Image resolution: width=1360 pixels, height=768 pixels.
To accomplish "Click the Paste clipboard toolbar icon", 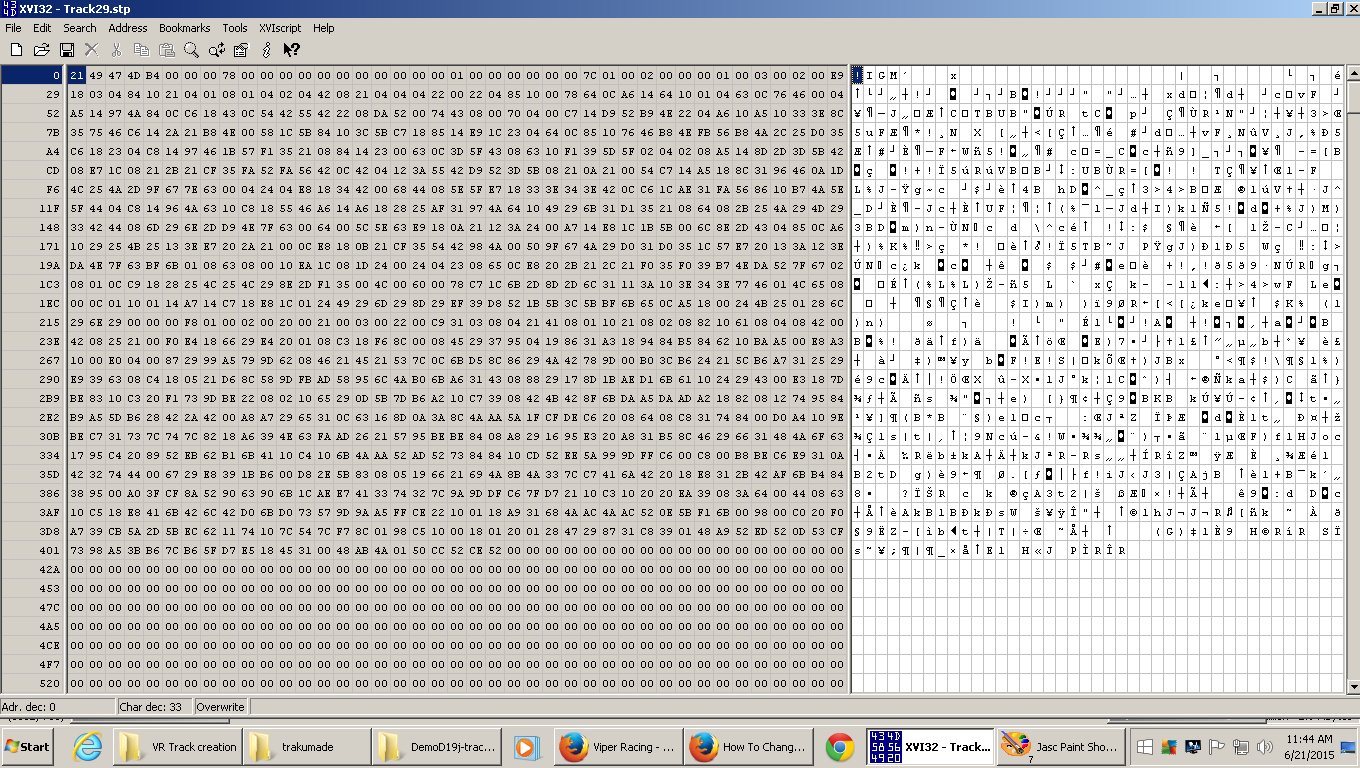I will tap(166, 49).
